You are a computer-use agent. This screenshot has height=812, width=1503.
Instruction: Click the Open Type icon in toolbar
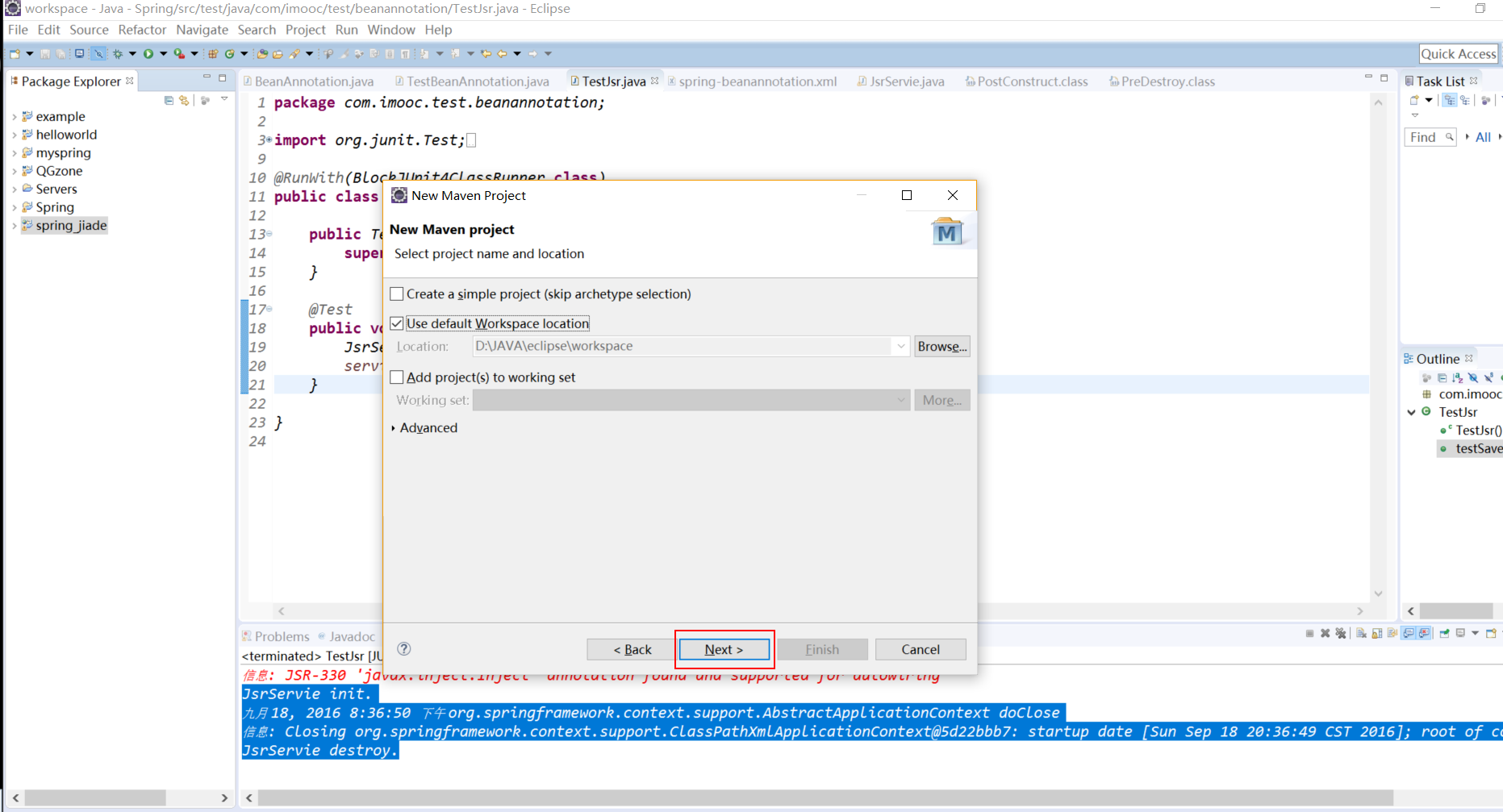(x=262, y=54)
